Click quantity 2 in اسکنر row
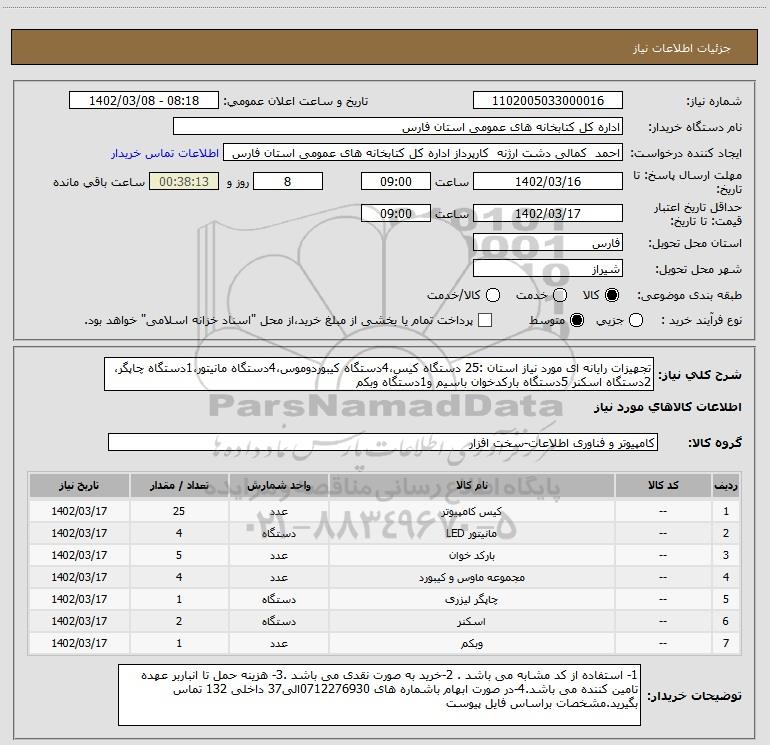This screenshot has width=770, height=745. coord(179,621)
